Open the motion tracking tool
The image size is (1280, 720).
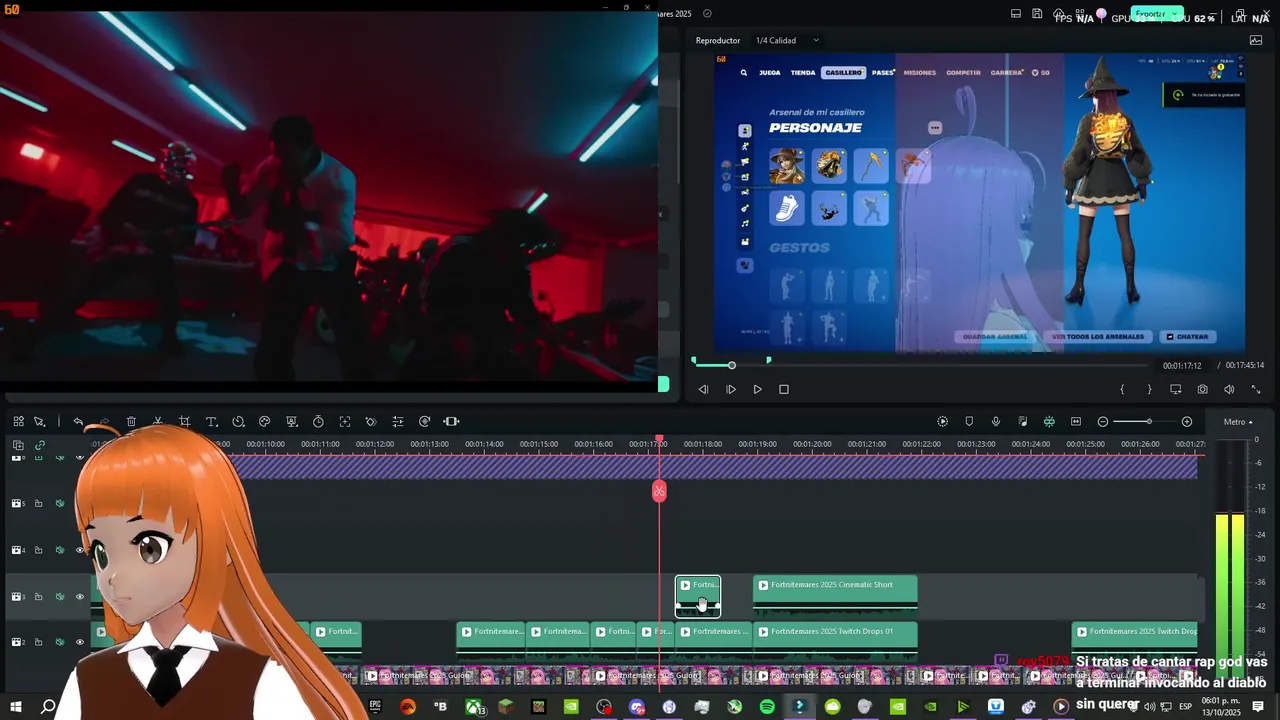(345, 422)
